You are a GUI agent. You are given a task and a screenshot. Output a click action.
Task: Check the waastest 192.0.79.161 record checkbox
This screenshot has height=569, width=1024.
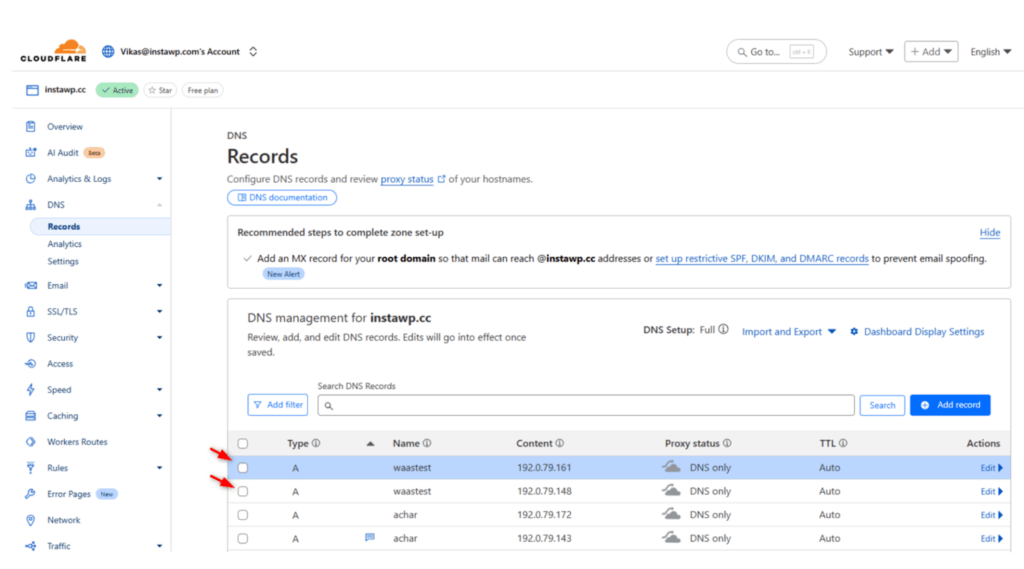243,468
